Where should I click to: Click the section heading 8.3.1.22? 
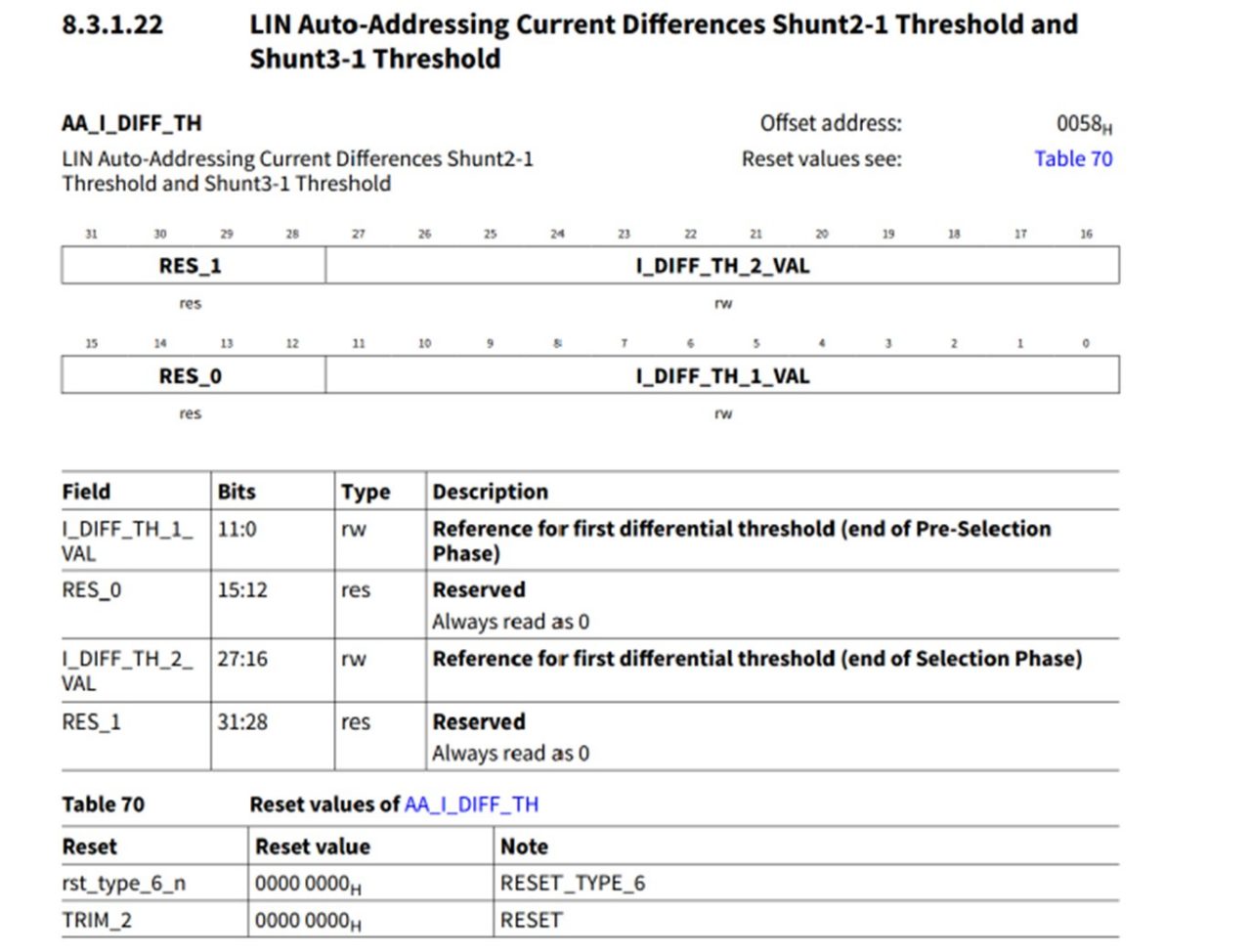pyautogui.click(x=112, y=24)
